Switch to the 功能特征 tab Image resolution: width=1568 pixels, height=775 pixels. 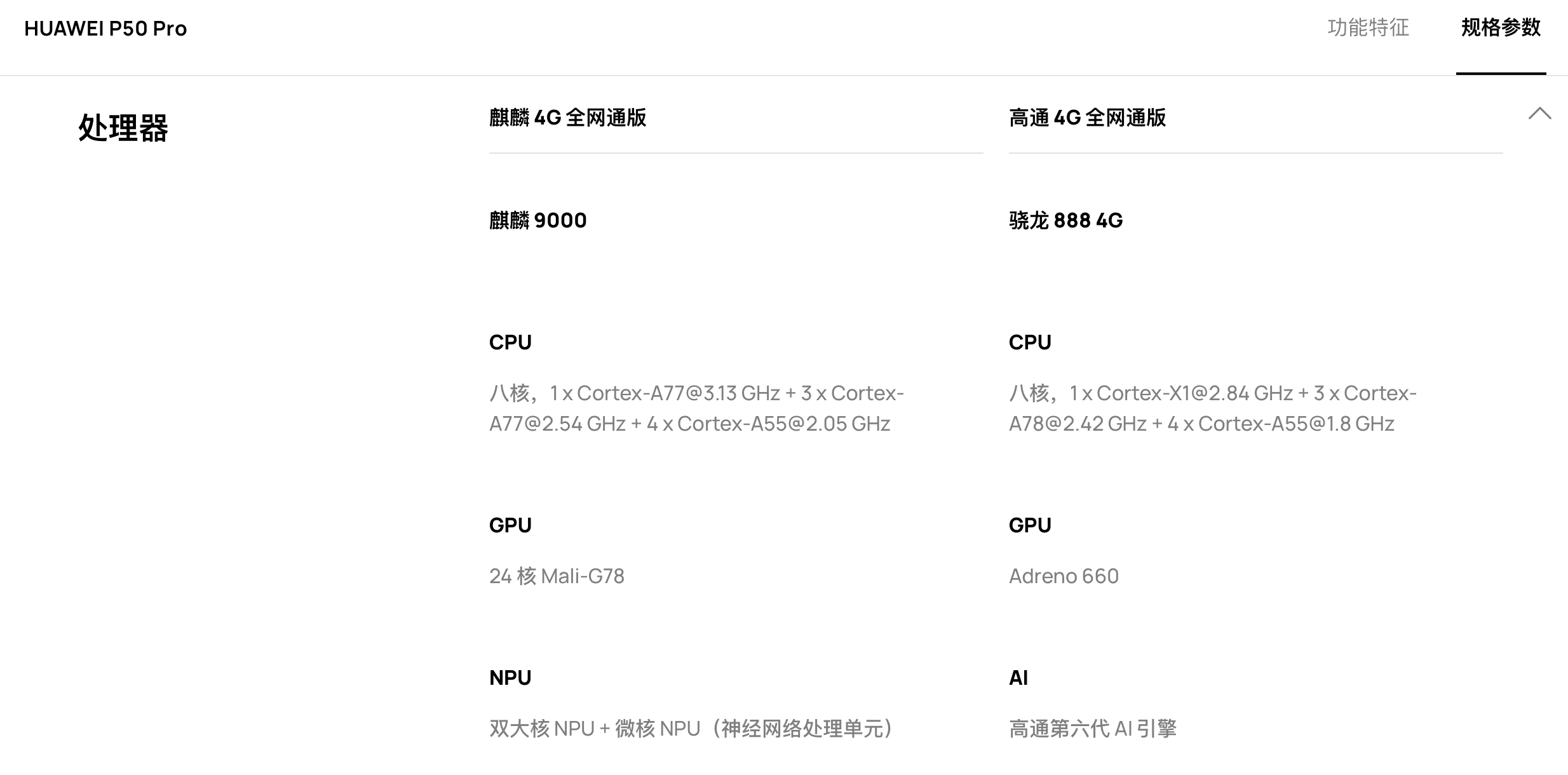tap(1368, 28)
